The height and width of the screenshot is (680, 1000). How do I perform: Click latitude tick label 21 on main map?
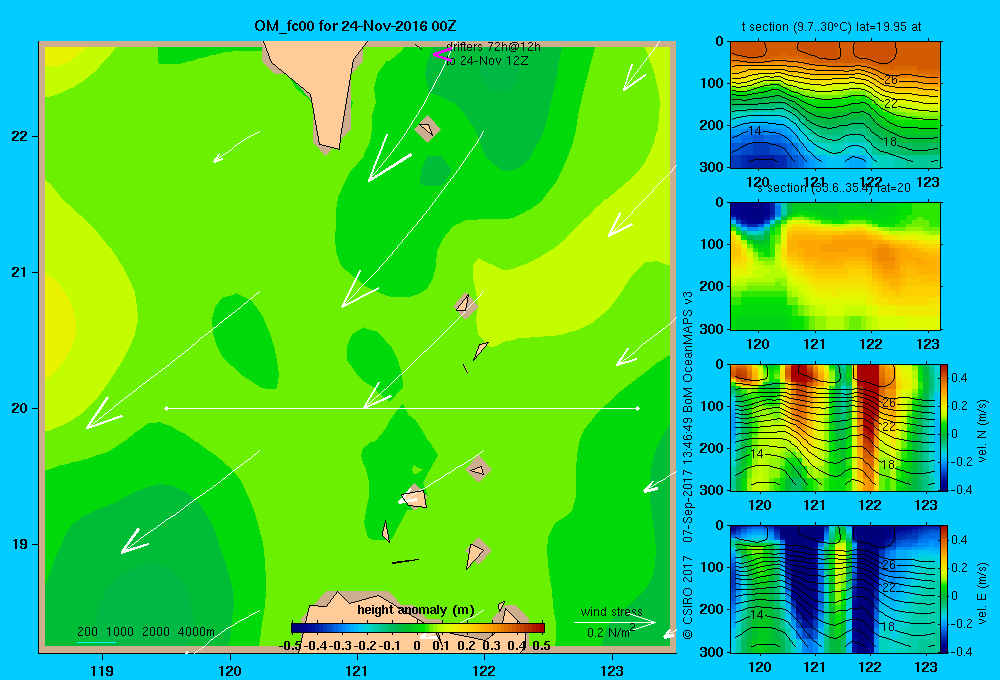click(x=20, y=272)
